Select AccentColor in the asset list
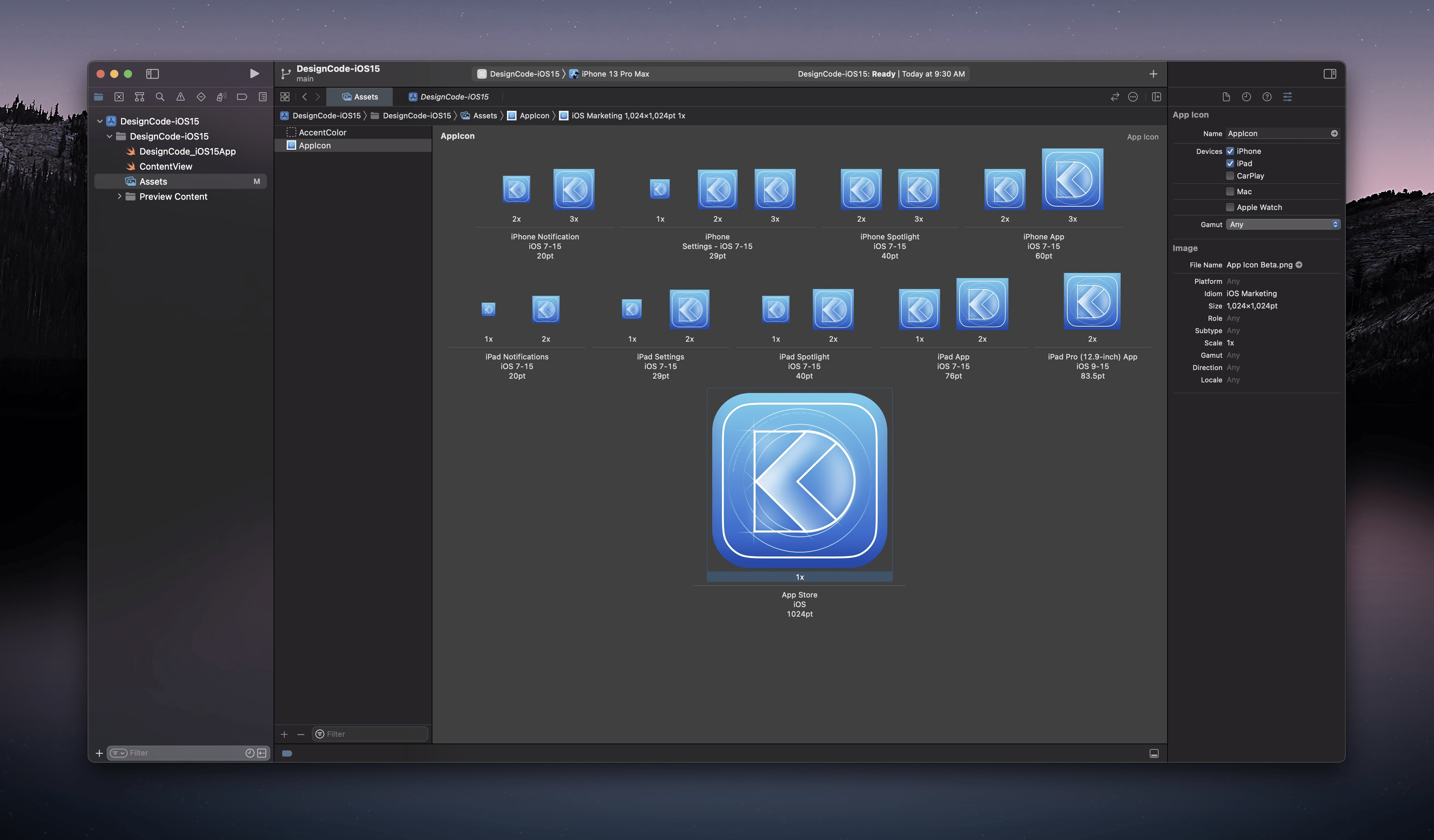The height and width of the screenshot is (840, 1434). 322,132
